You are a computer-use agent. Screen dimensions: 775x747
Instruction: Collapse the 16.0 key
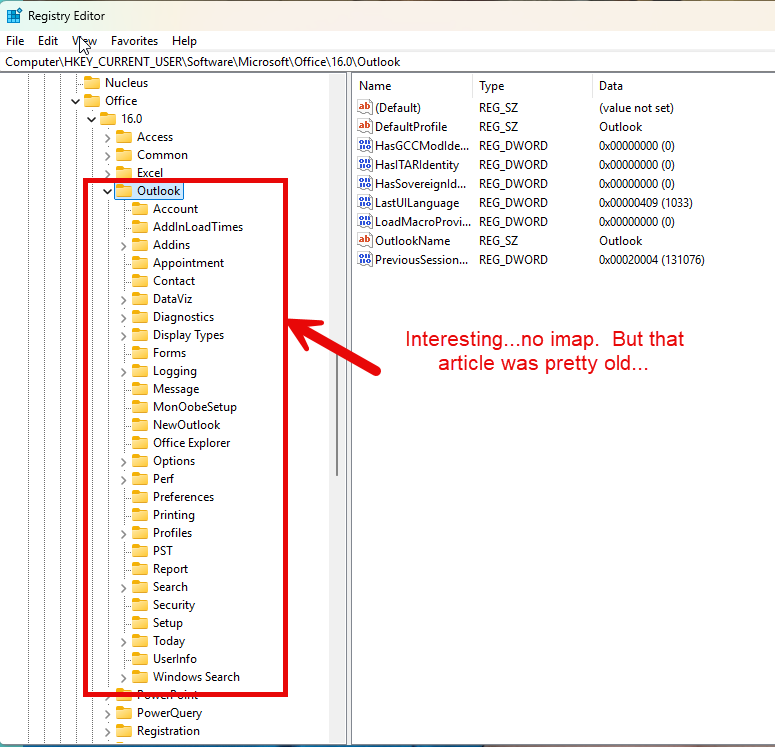[x=91, y=119]
